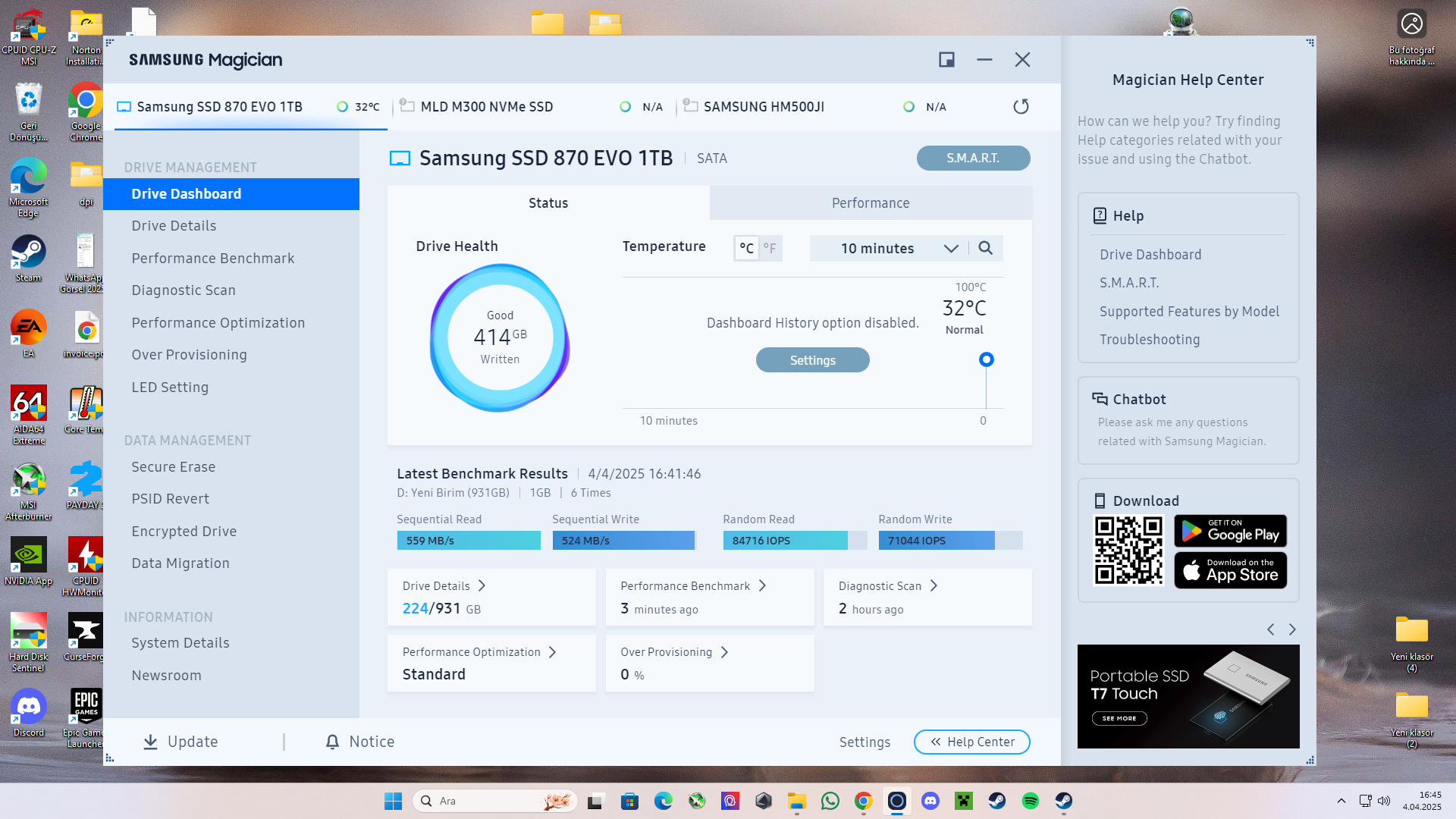The width and height of the screenshot is (1456, 819).
Task: Click the Download section phone icon
Action: point(1100,500)
